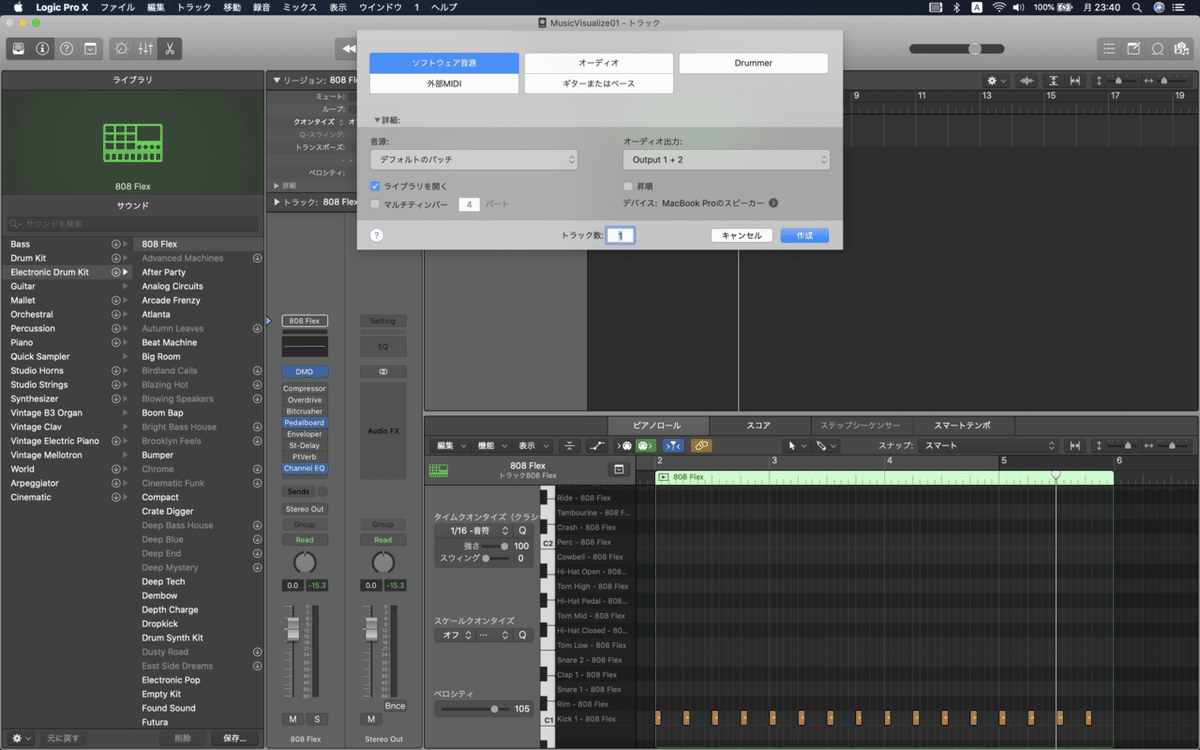This screenshot has height=750, width=1200.
Task: Click the 作成 button
Action: tap(805, 236)
